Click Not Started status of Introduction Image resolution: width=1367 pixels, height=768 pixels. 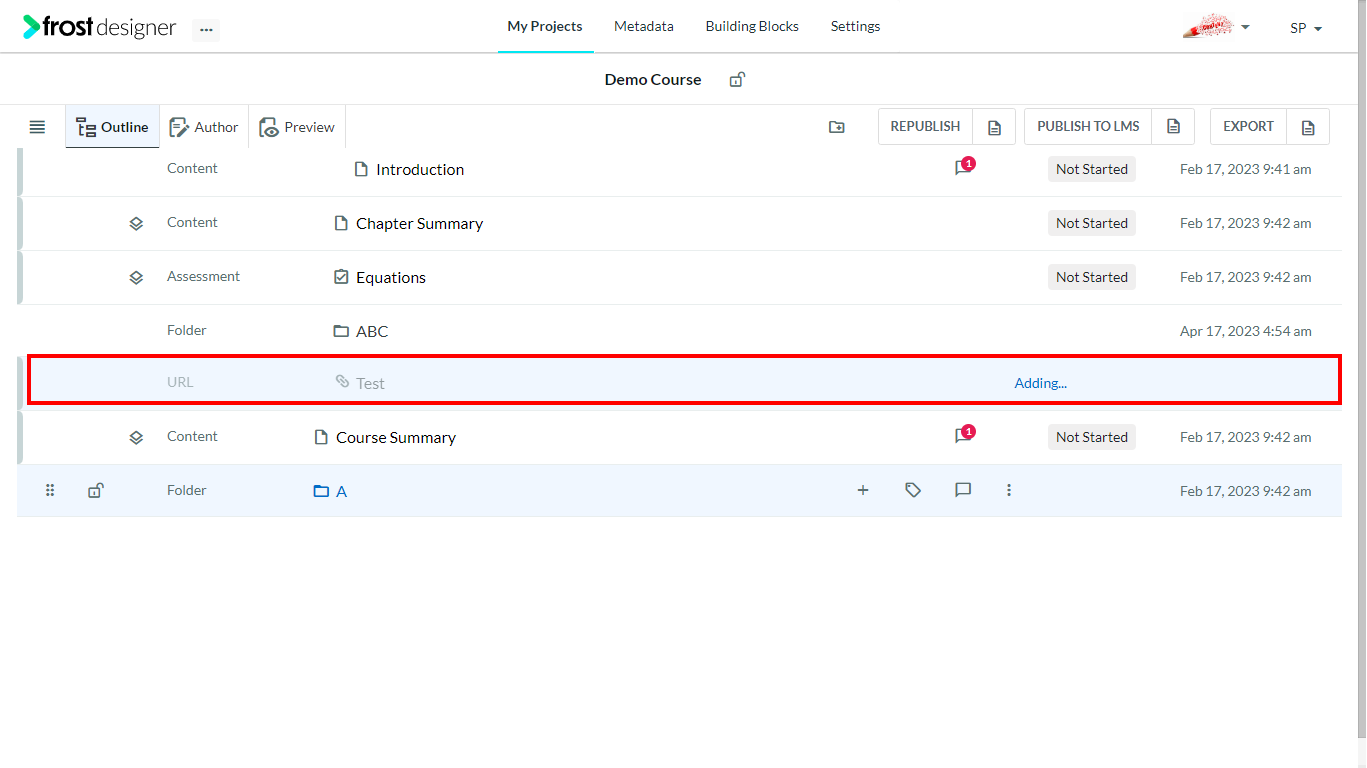tap(1092, 169)
